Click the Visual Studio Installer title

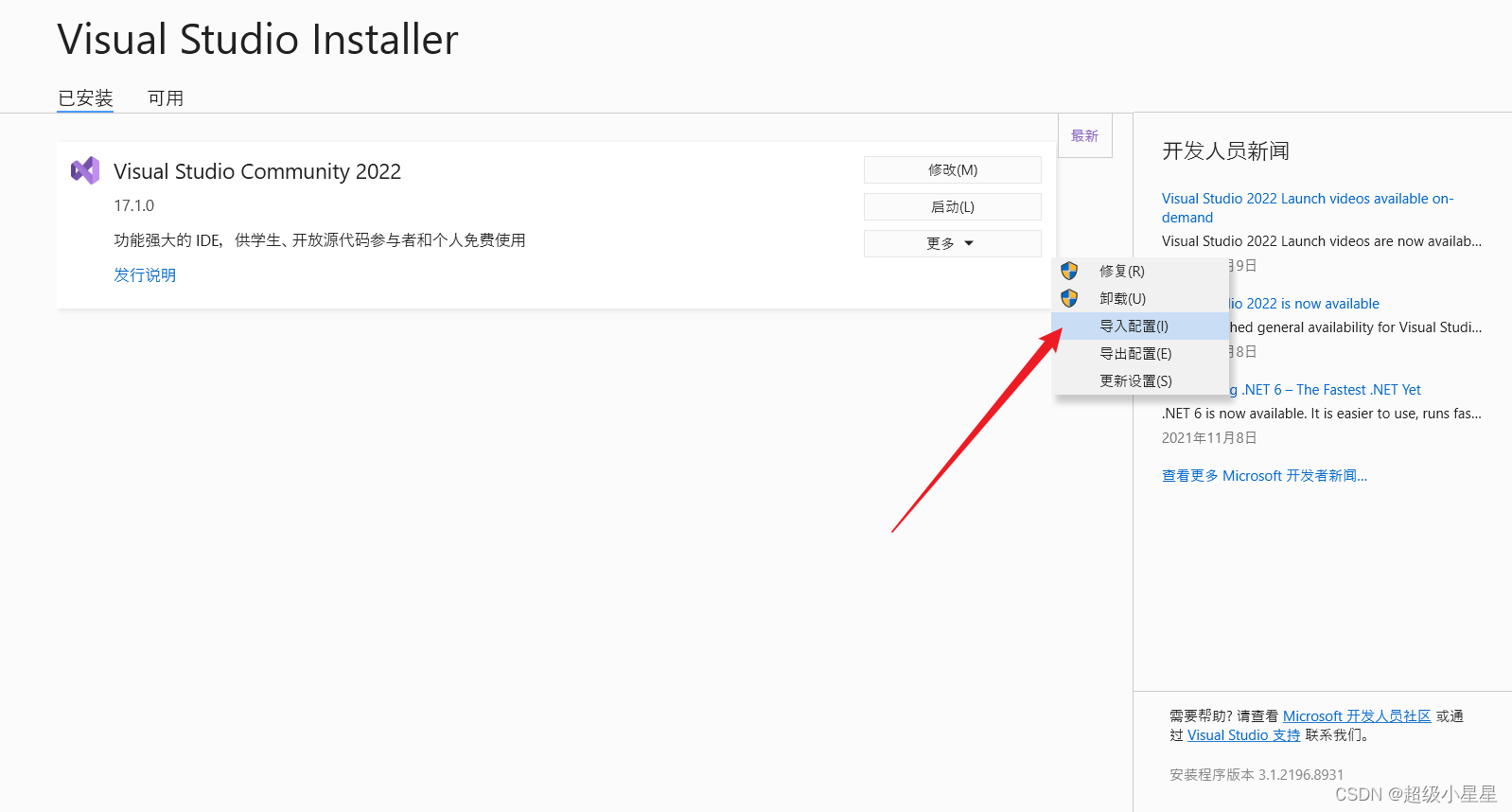point(257,40)
